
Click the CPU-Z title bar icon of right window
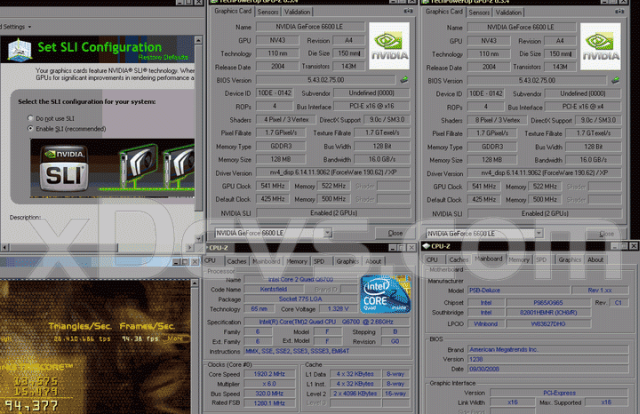pyautogui.click(x=426, y=246)
